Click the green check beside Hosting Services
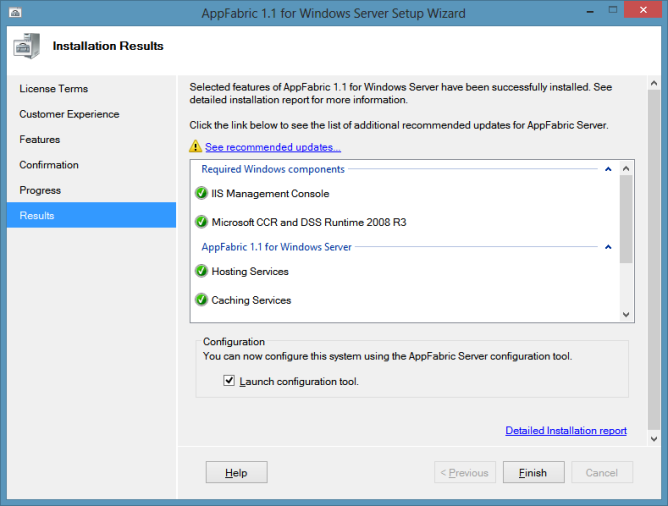 point(202,272)
